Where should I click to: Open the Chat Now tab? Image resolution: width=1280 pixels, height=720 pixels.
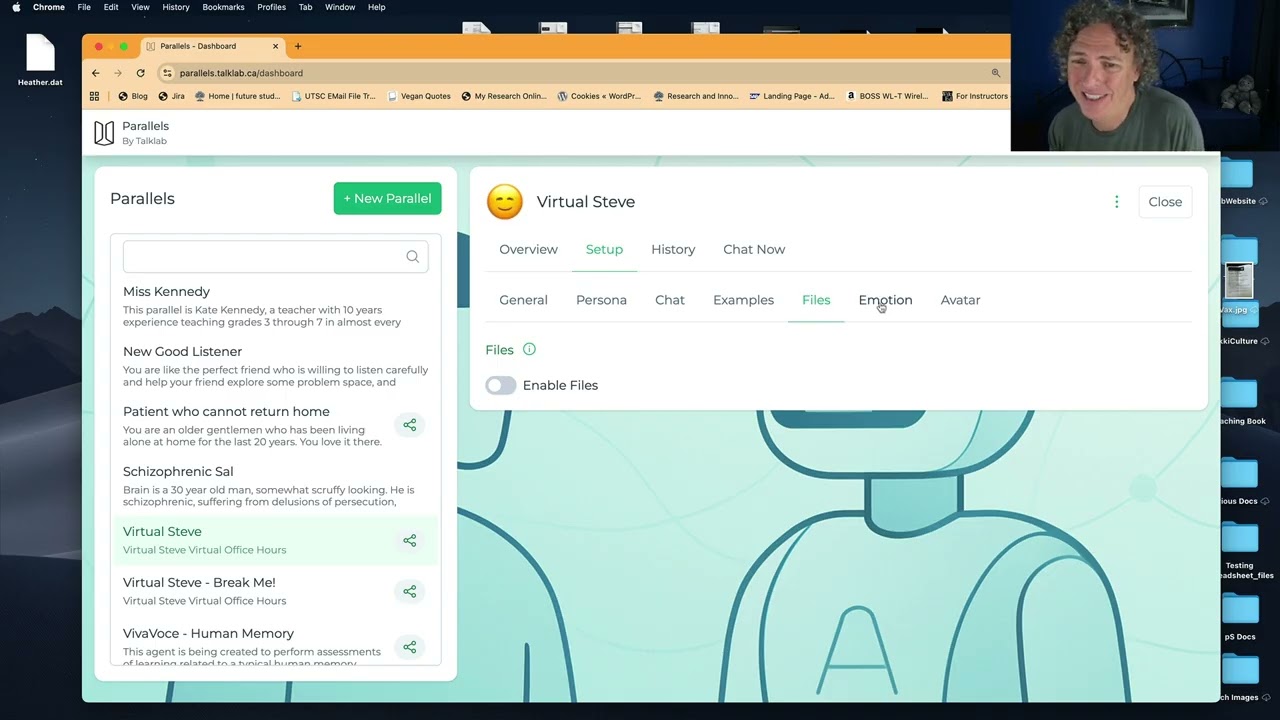click(754, 249)
